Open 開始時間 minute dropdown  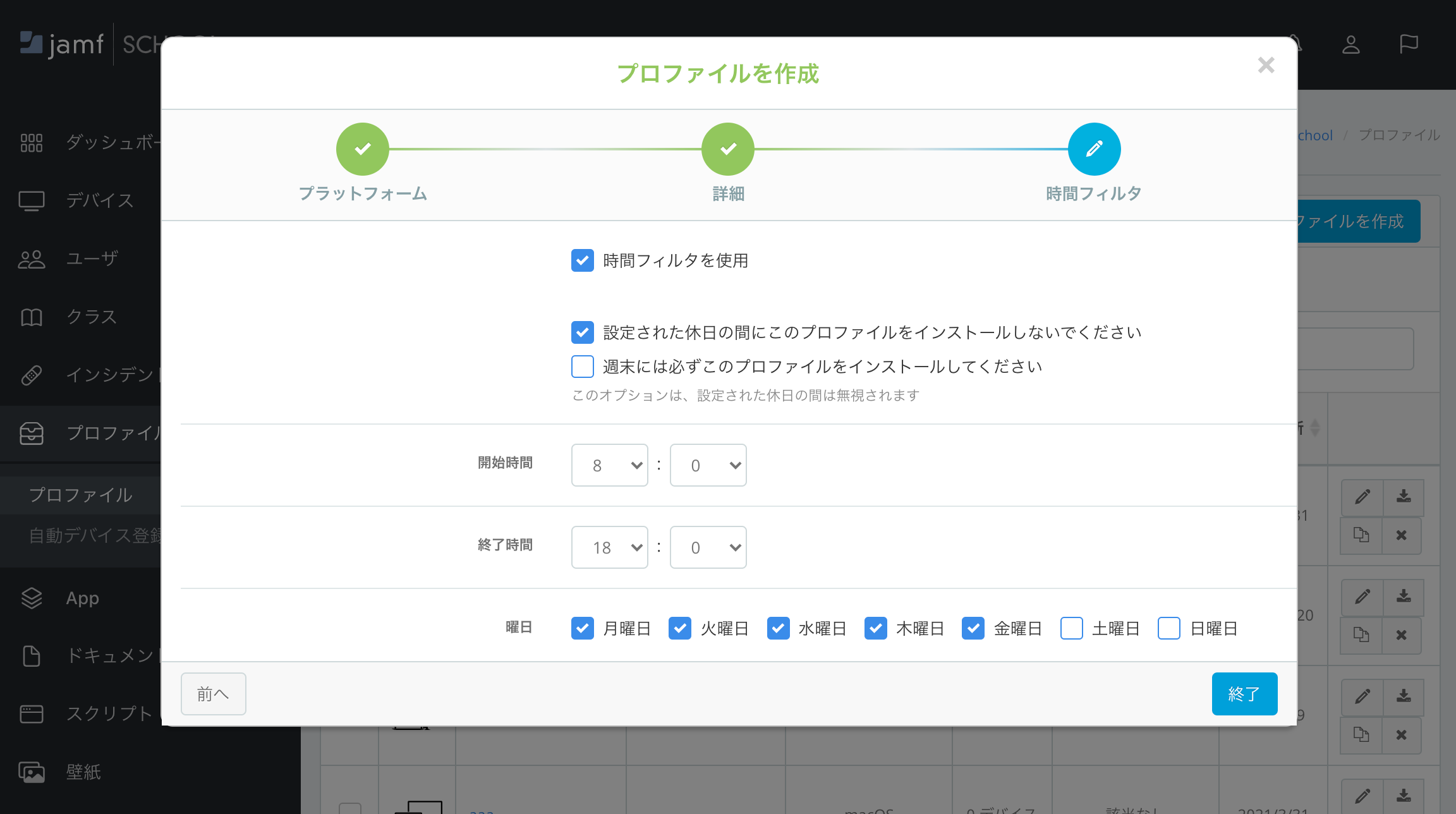[708, 465]
